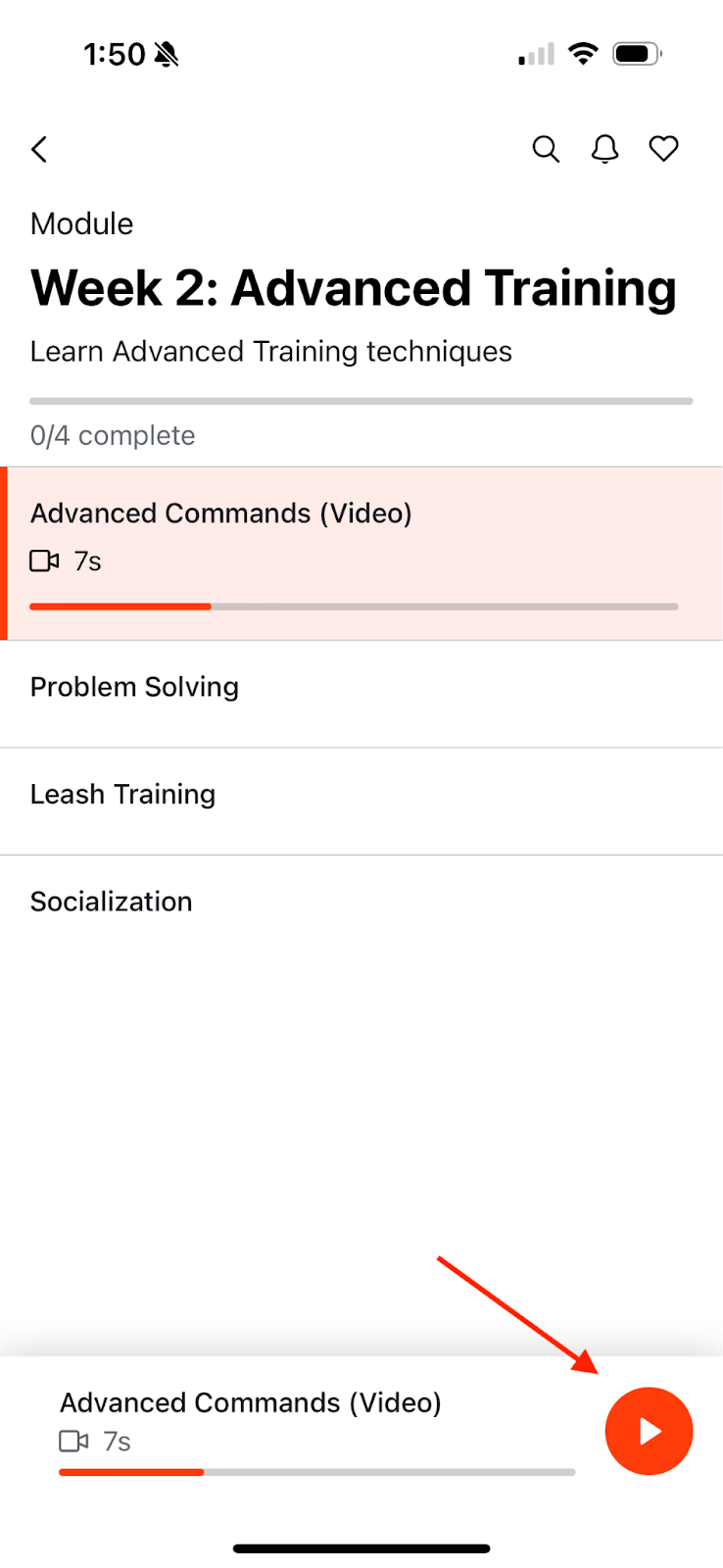Viewport: 723px width, 1568px height.
Task: Seek on highlighted lesson's video progress bar
Action: coord(354,607)
